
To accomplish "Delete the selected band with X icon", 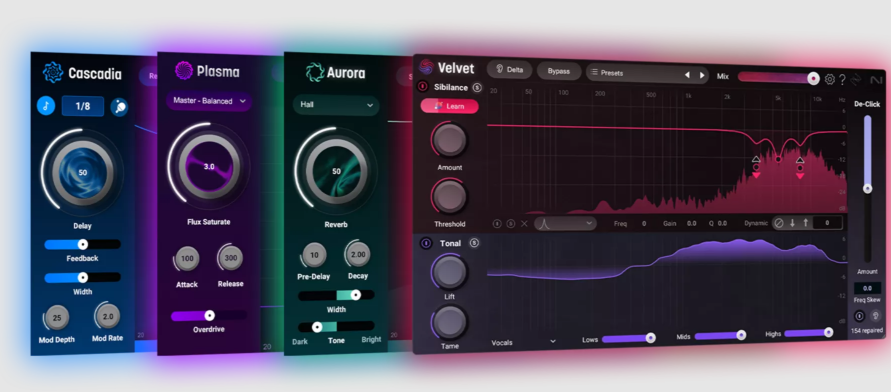I will [x=524, y=224].
